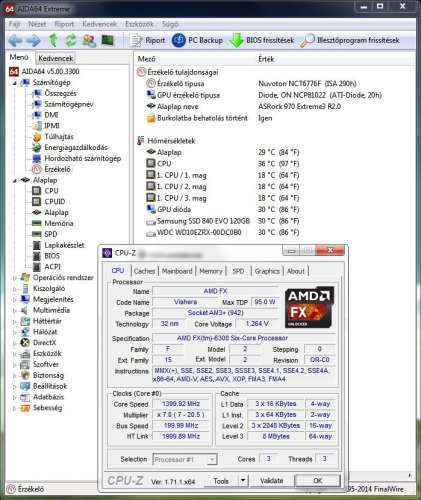Open the Riport menu
Viewport: 421px width, 500px height.
64,24
